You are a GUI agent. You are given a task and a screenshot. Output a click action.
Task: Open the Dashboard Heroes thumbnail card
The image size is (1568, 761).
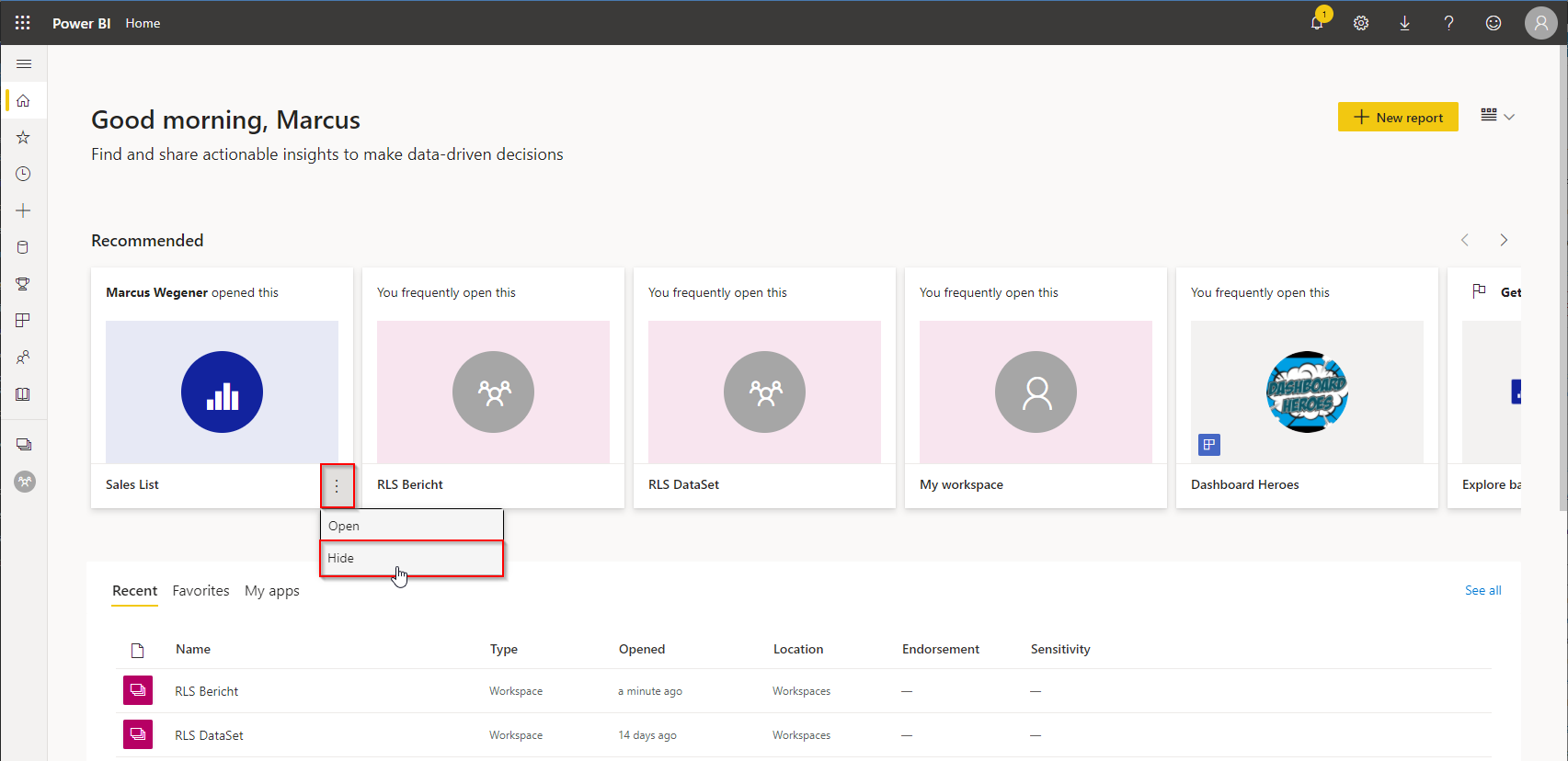tap(1306, 392)
